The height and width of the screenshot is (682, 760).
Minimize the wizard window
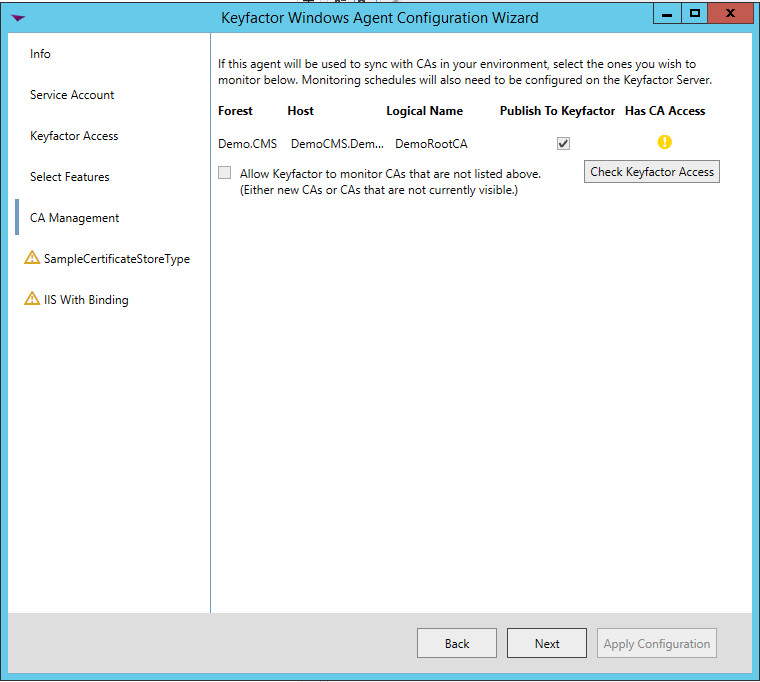point(667,13)
